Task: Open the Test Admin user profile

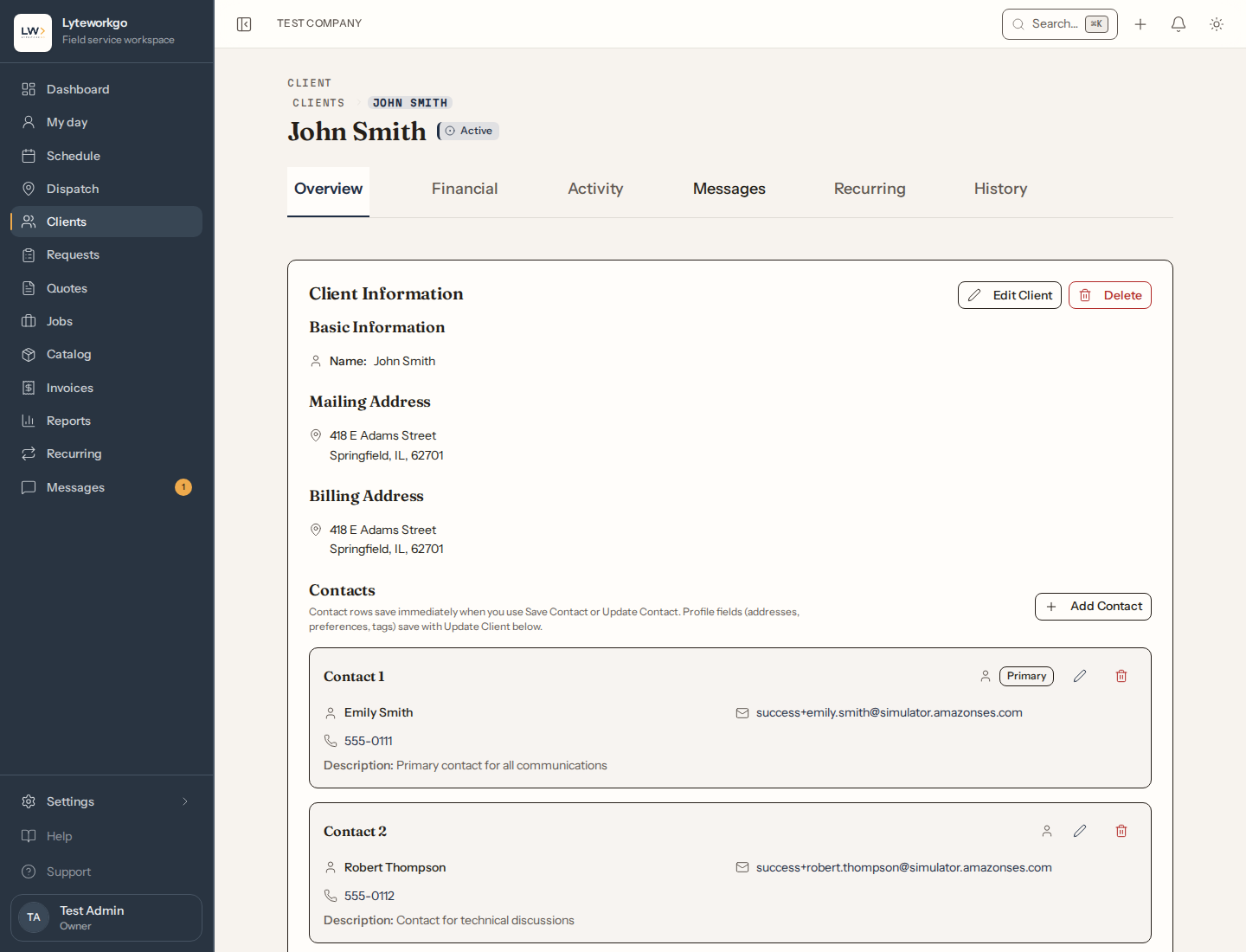Action: pos(106,917)
